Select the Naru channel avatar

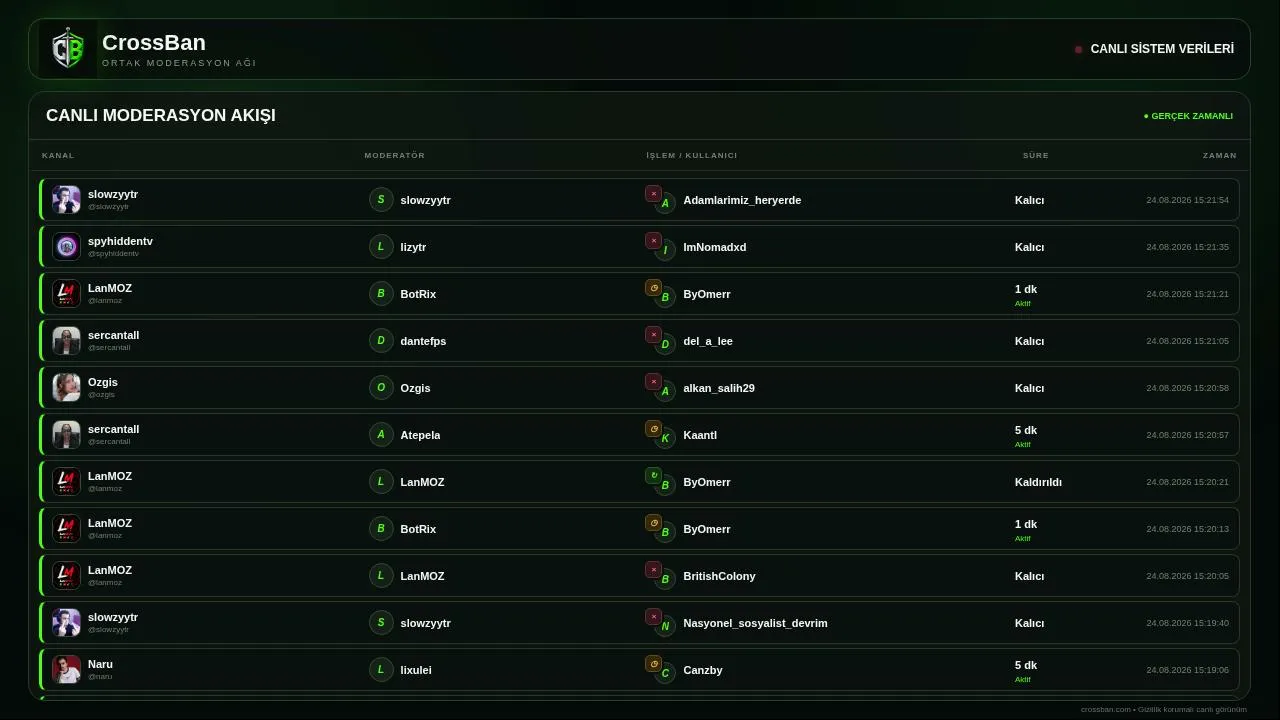click(66, 669)
